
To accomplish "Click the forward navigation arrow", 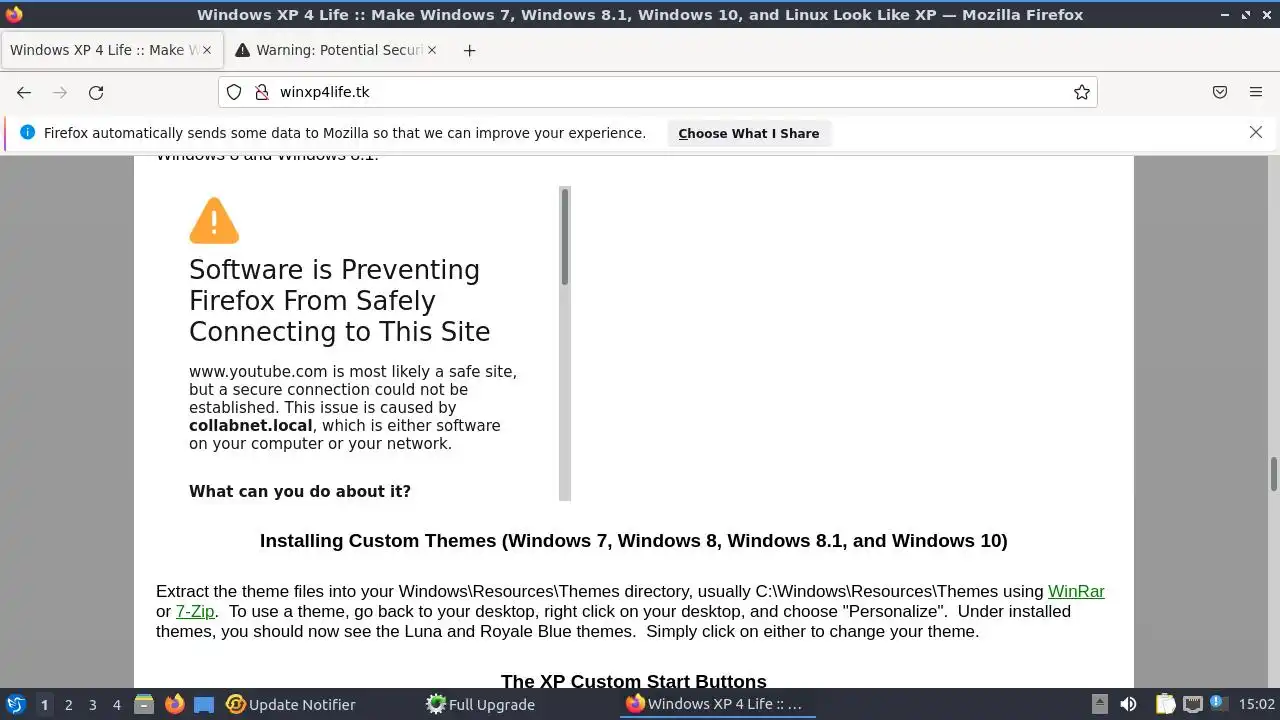I will [60, 92].
